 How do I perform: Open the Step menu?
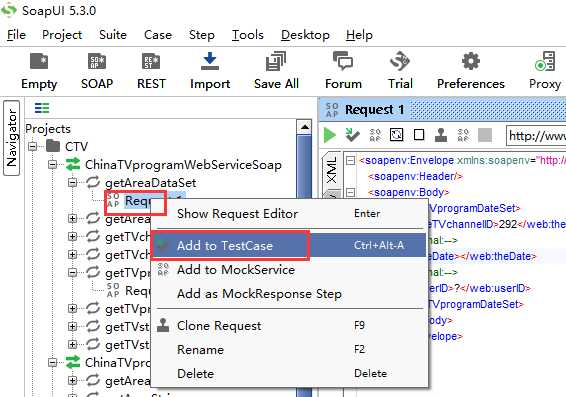(x=202, y=35)
